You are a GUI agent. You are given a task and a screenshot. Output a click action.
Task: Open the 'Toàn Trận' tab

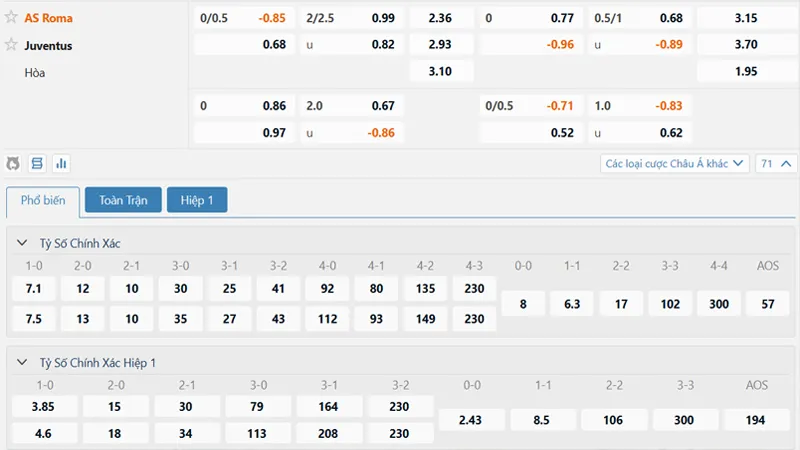tap(123, 200)
